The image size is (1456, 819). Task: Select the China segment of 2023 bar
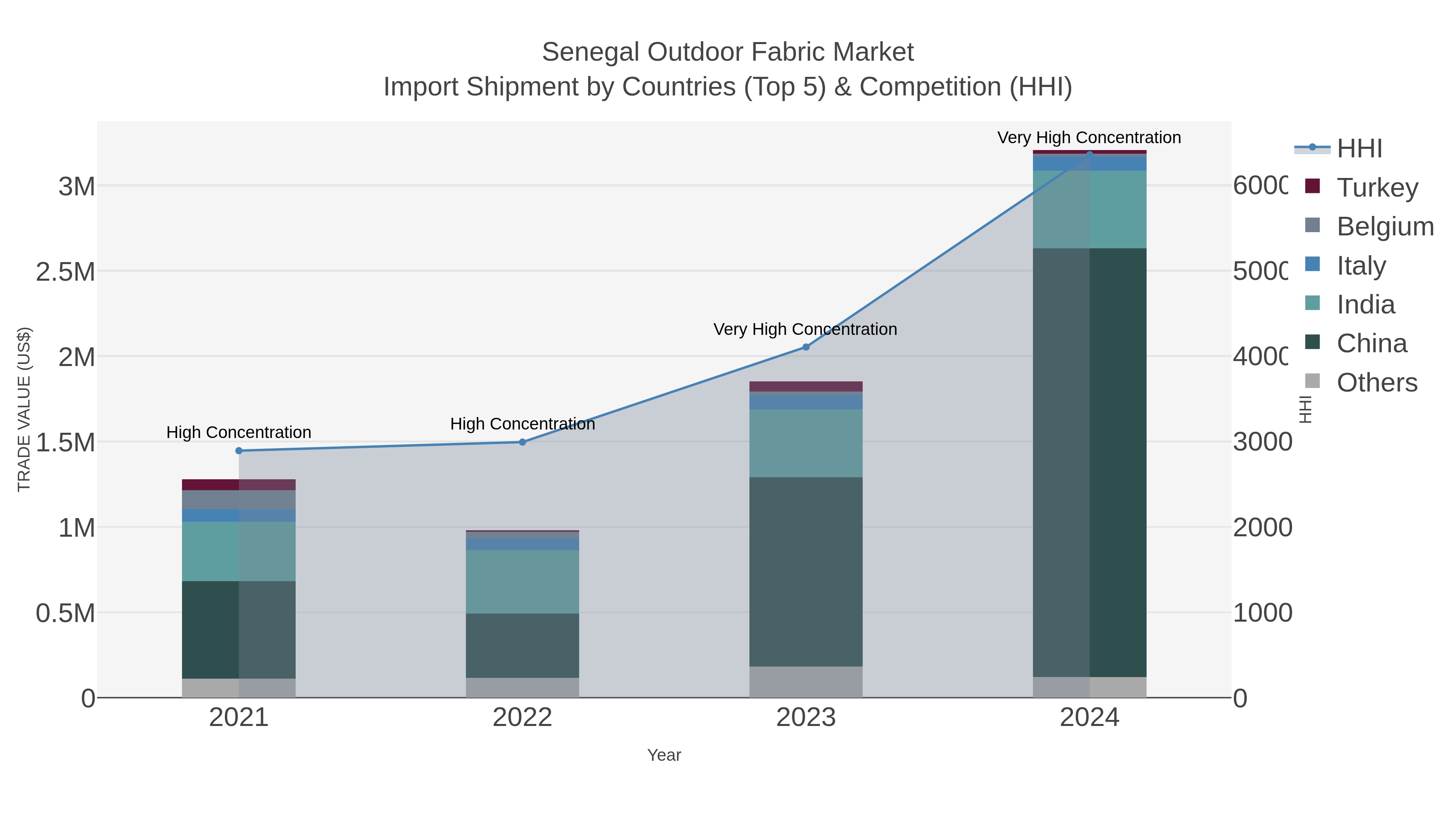click(x=806, y=572)
